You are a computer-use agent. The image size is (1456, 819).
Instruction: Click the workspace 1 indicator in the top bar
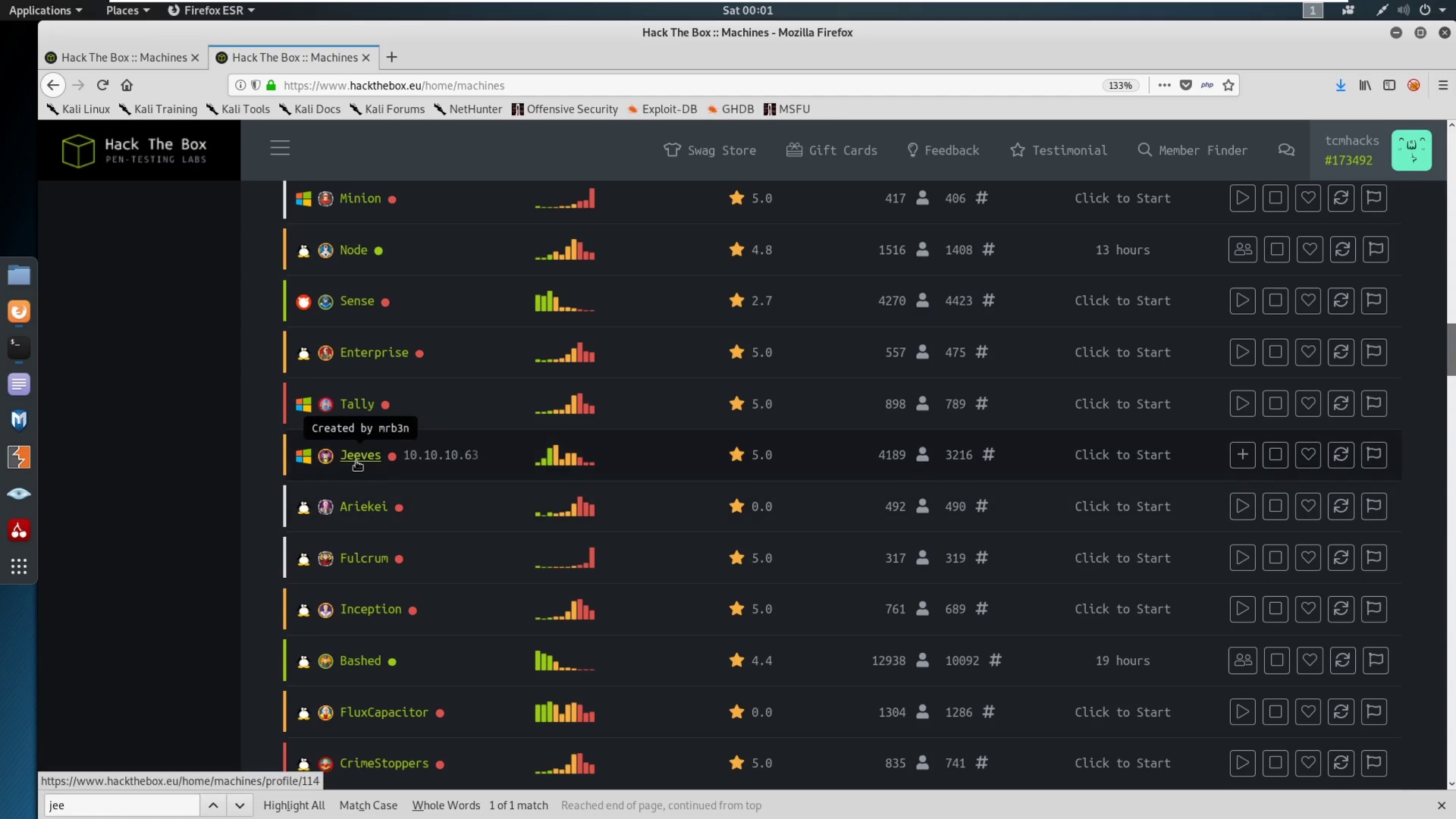(1313, 10)
